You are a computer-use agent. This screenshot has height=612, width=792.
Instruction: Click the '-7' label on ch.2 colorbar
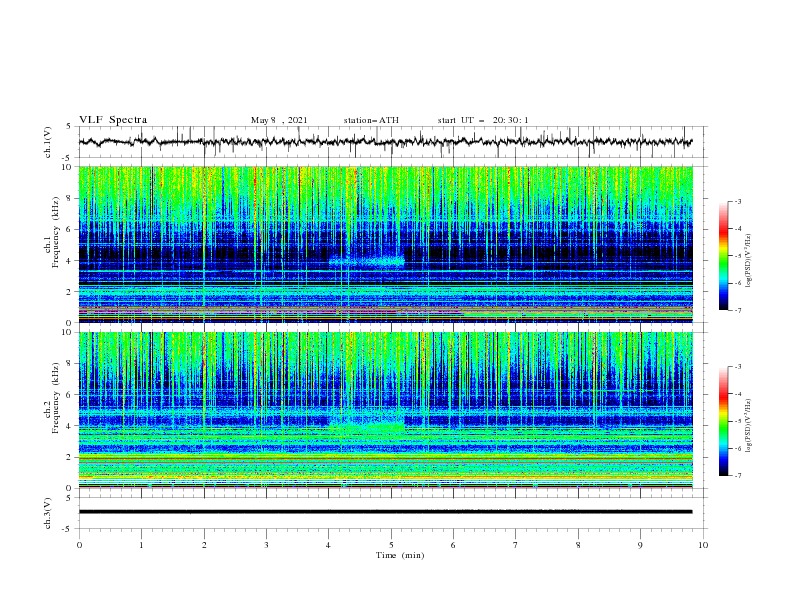click(x=737, y=475)
